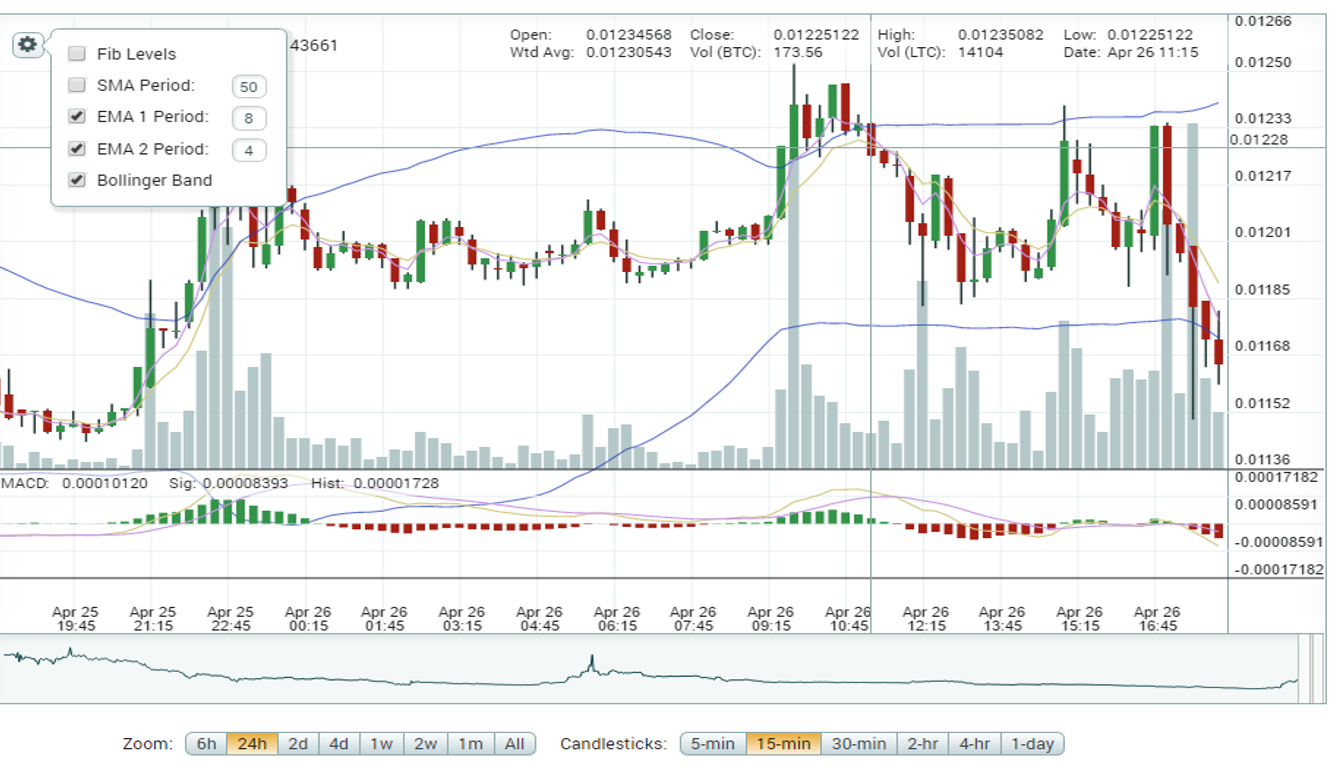Click the overview range handle at right edge

(1312, 668)
